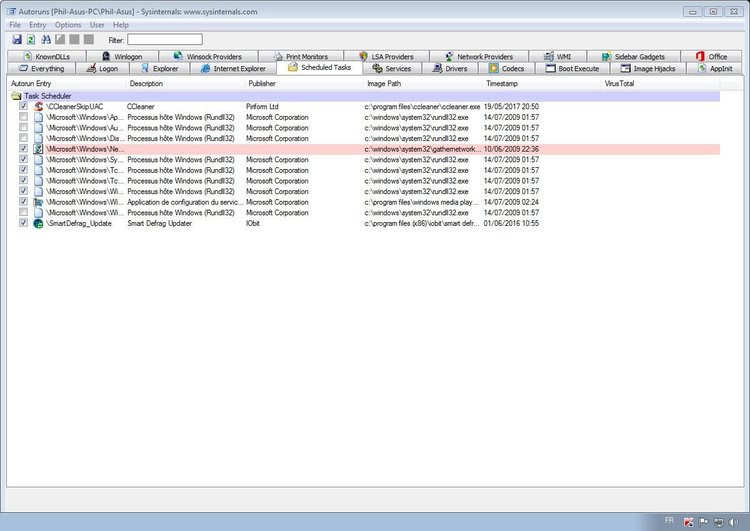The image size is (750, 531).
Task: Select the Scheduled Tasks tab
Action: click(x=320, y=67)
